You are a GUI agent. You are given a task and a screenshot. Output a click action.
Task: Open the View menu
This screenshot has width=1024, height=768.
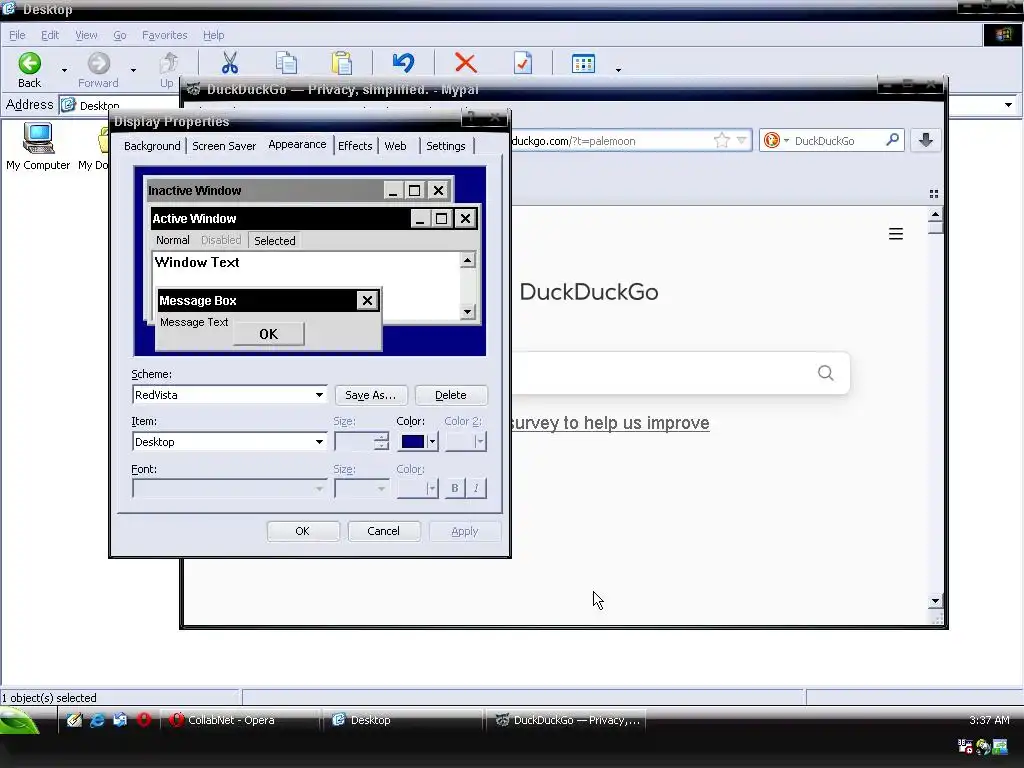[x=86, y=35]
